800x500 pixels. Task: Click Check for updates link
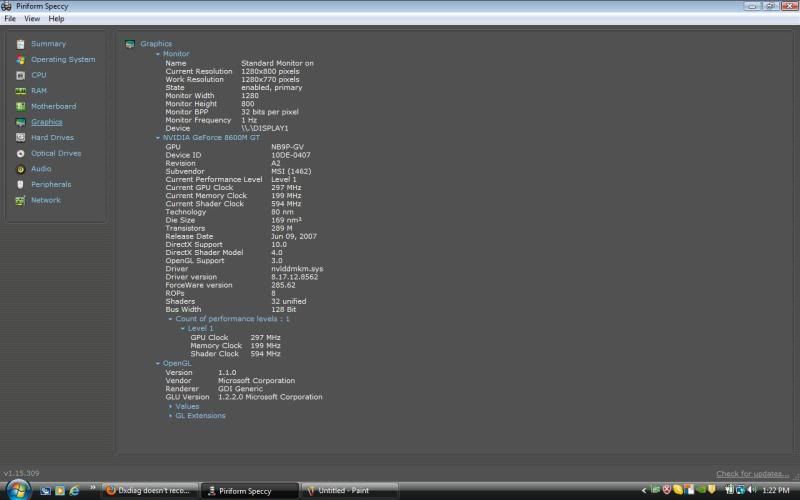(752, 474)
